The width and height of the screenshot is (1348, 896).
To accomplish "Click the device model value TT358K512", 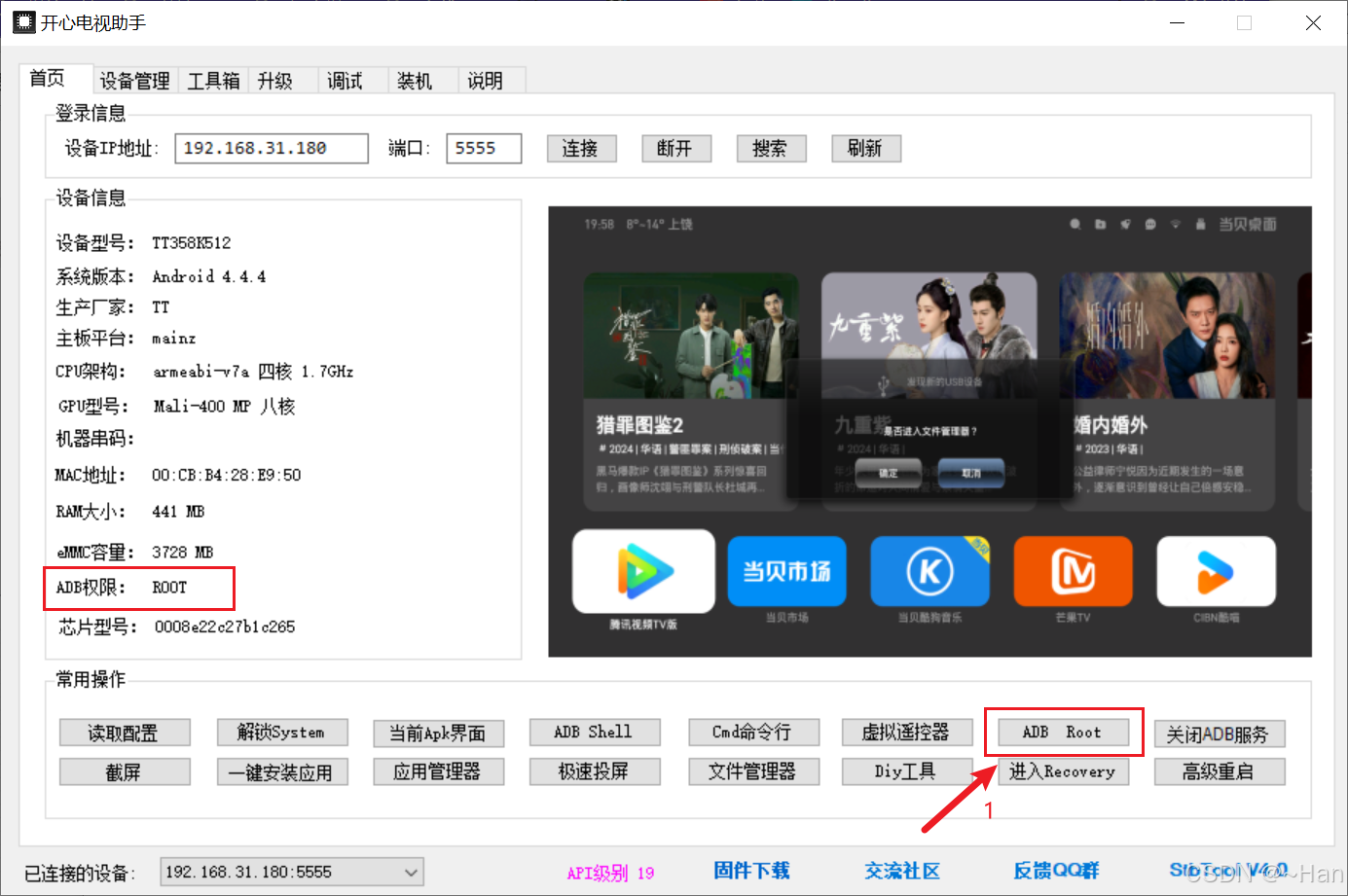I will tap(191, 242).
